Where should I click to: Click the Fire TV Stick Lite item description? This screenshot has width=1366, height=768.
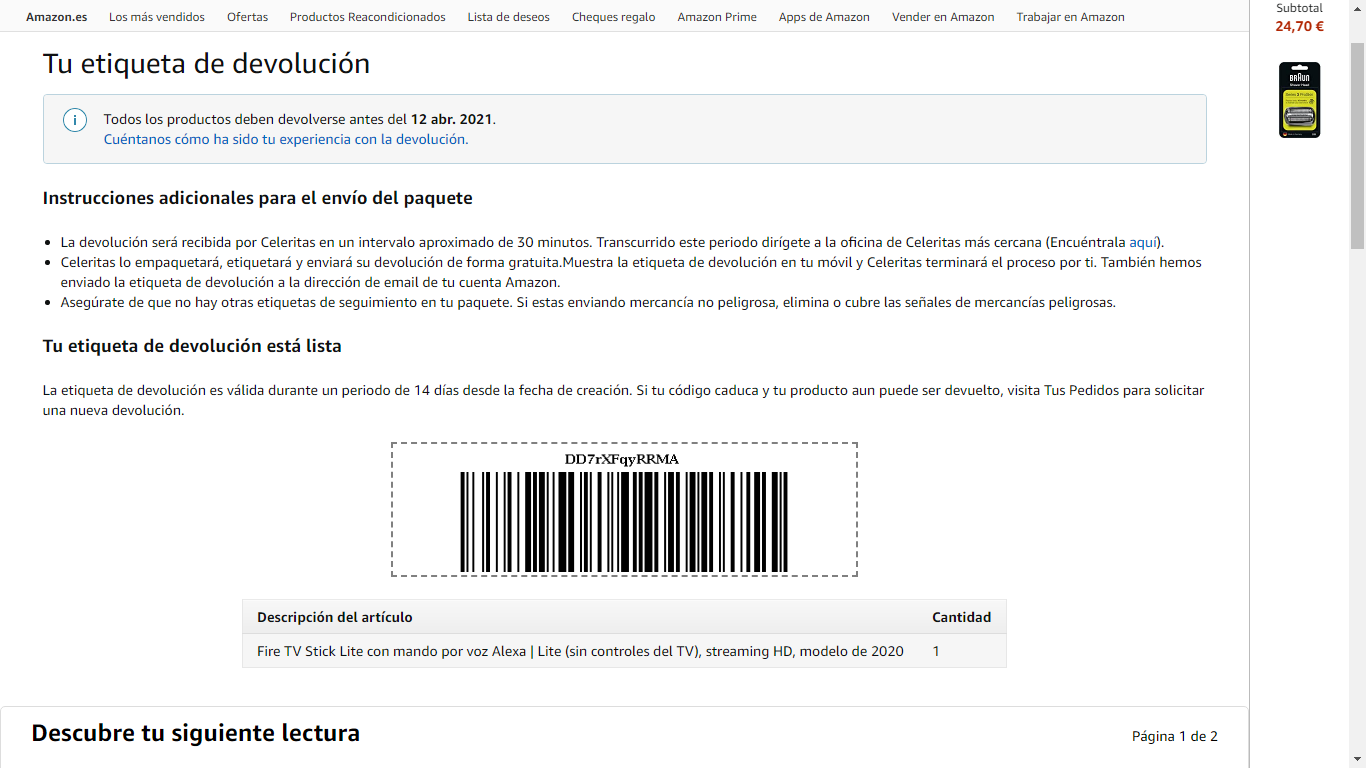[580, 651]
